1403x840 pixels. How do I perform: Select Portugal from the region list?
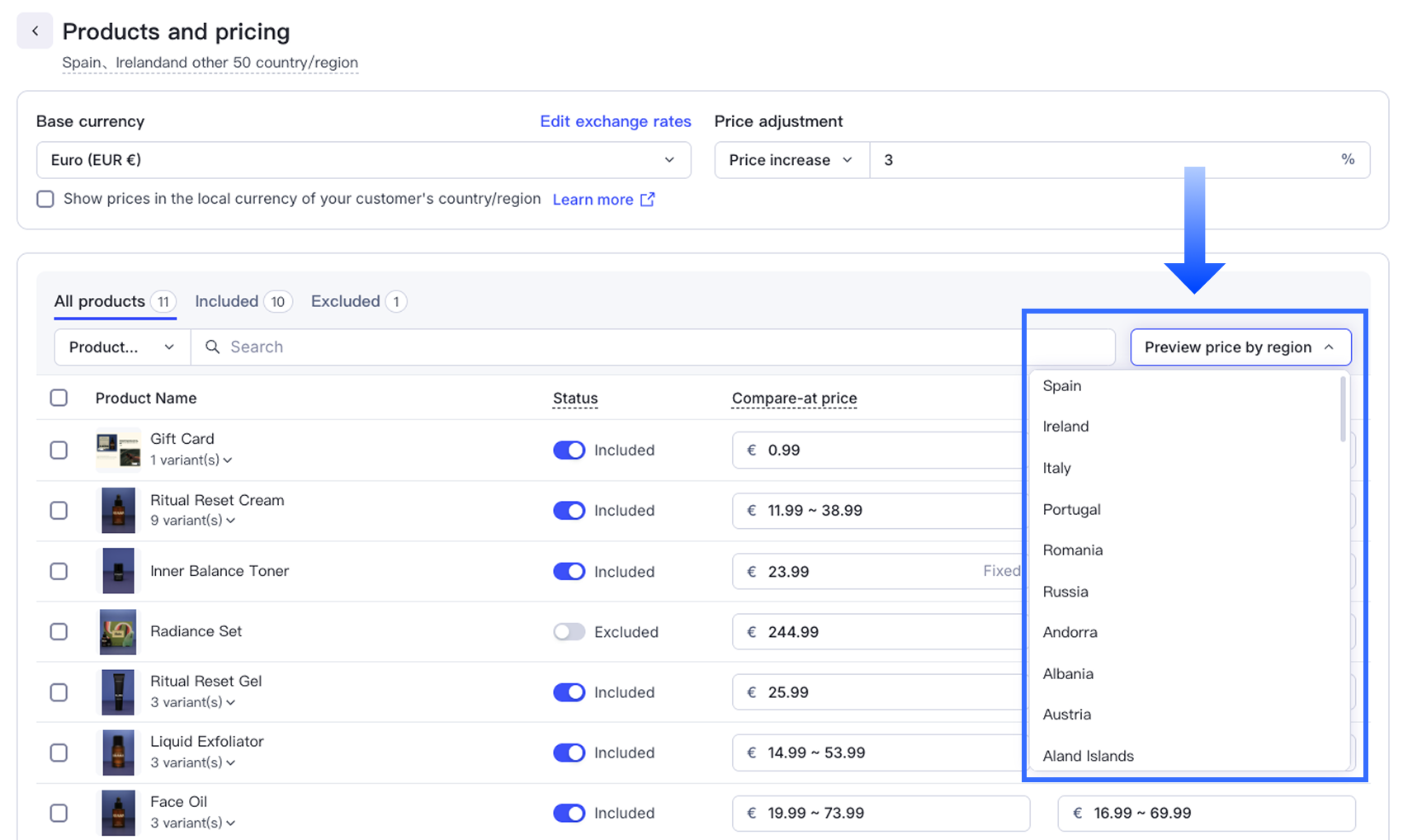point(1071,509)
